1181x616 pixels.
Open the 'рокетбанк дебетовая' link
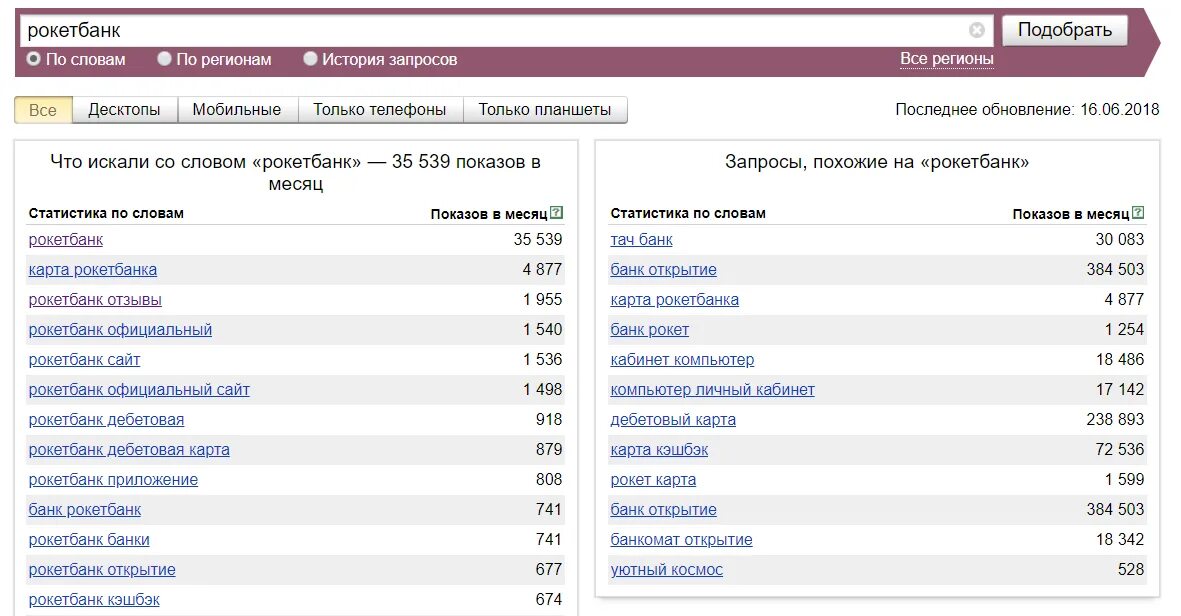106,419
